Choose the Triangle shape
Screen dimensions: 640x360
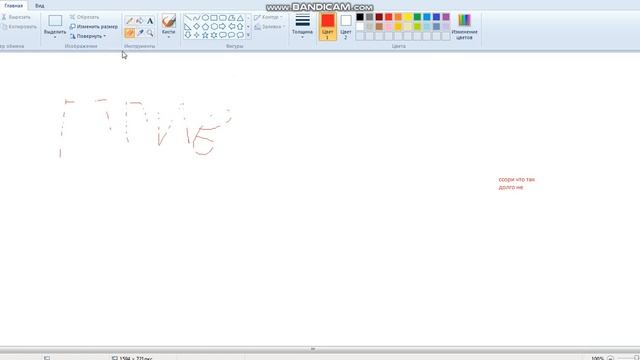[240, 18]
